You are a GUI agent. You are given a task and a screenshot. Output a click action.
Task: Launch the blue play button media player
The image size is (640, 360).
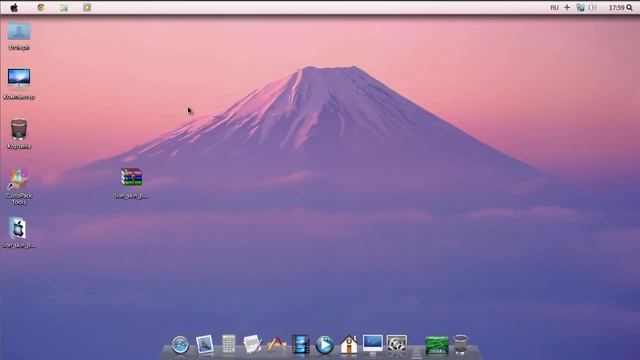324,344
